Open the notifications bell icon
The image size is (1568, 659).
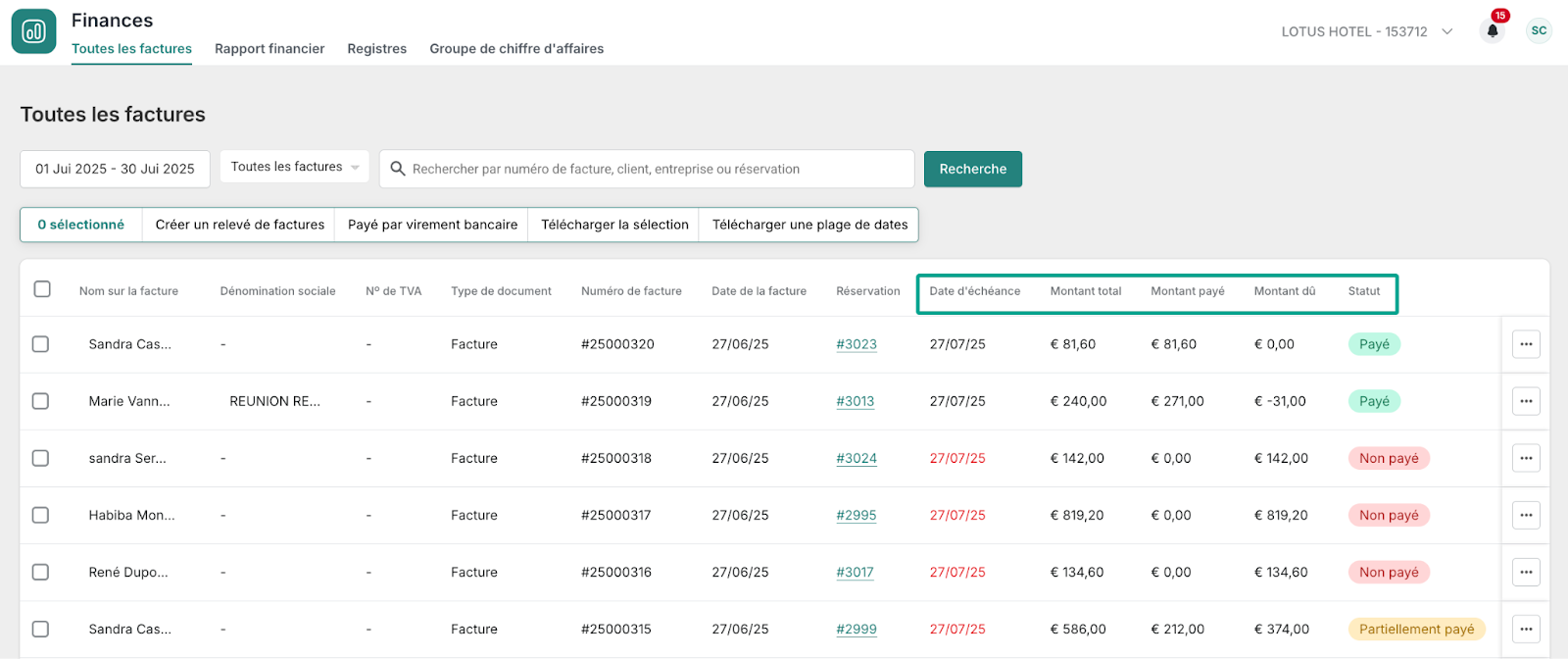tap(1493, 31)
